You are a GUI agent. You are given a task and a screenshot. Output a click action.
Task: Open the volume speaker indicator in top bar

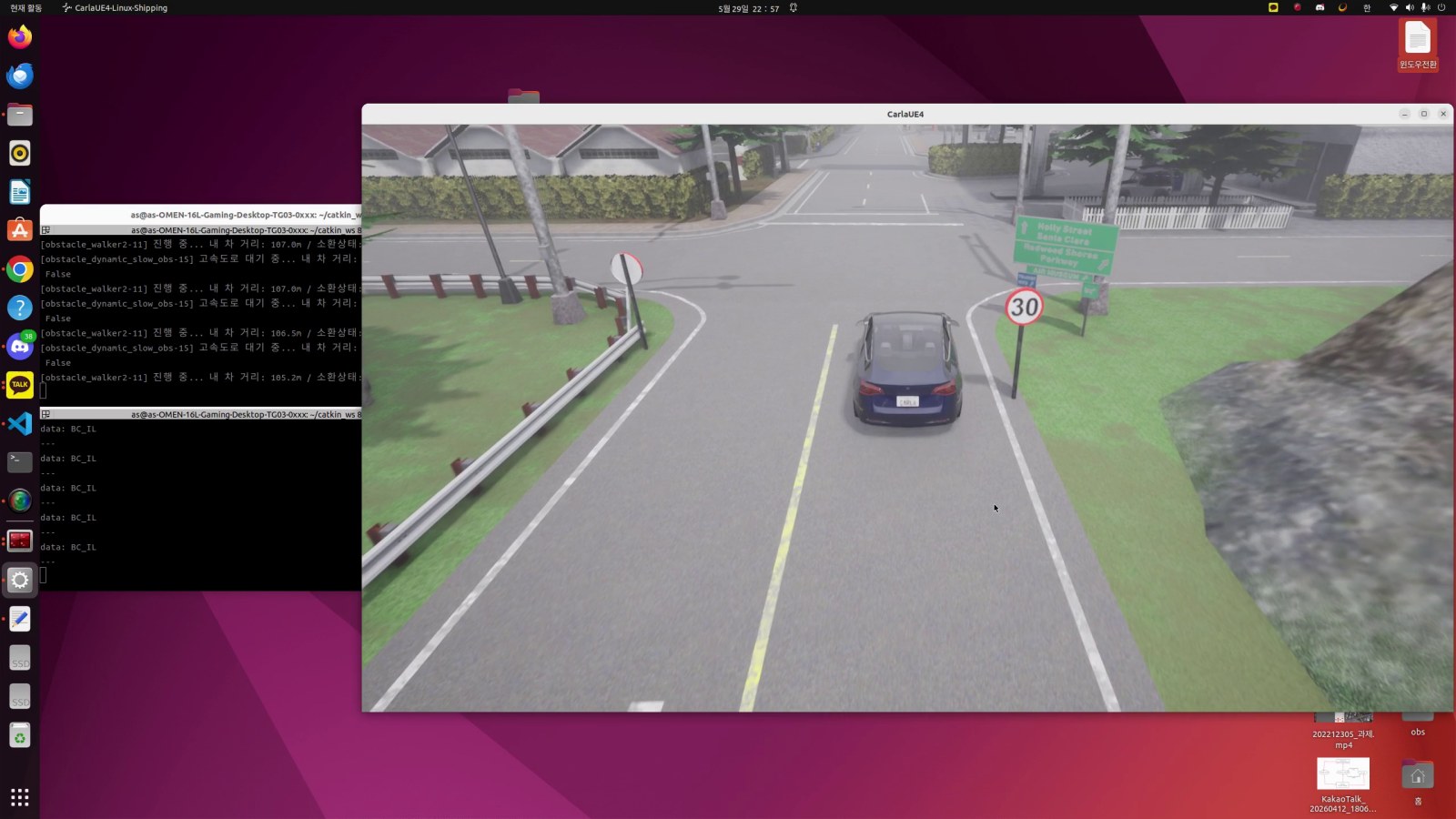pos(1410,7)
